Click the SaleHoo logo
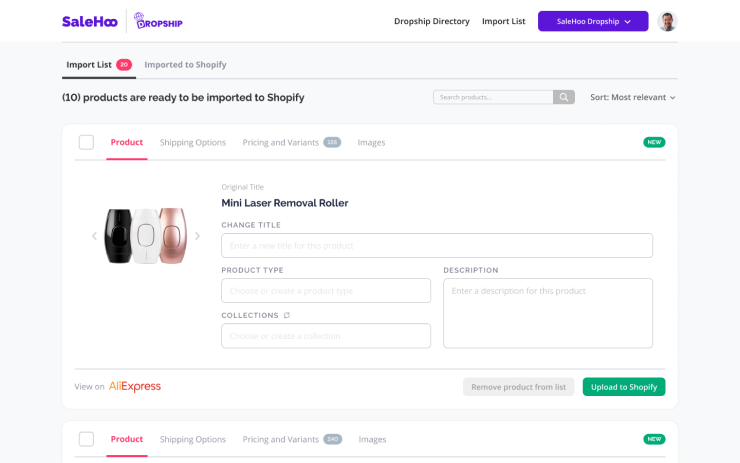 90,22
